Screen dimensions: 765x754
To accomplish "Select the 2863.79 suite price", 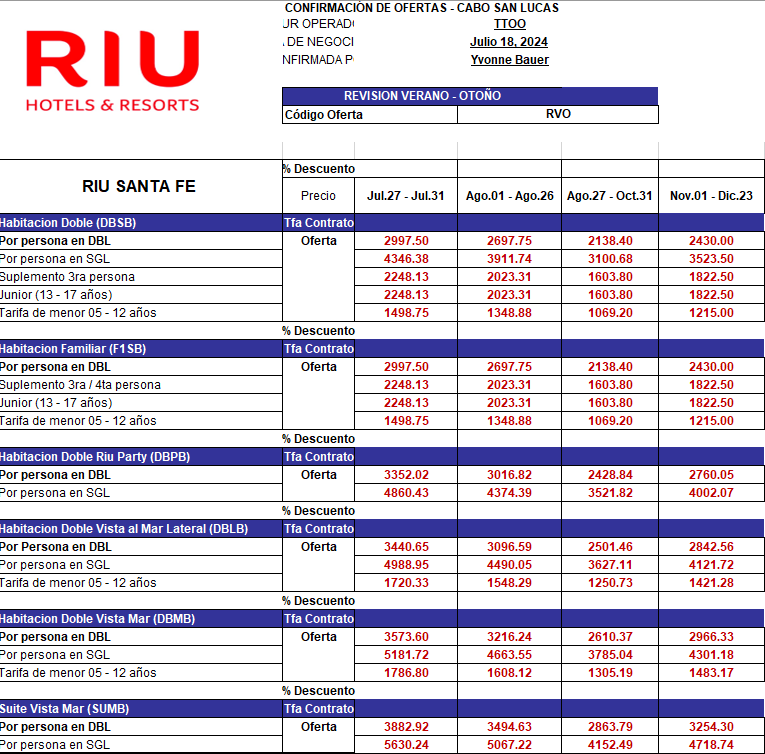I will pyautogui.click(x=610, y=727).
